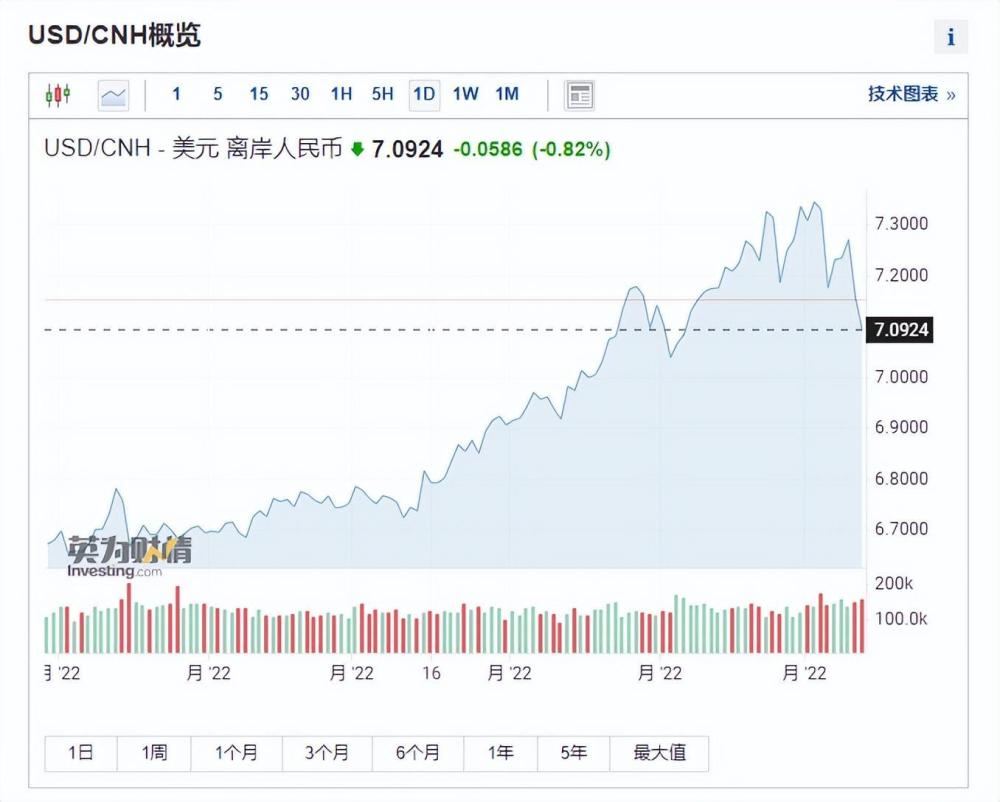Select the 15-minute interval option
1000x802 pixels.
pos(258,94)
